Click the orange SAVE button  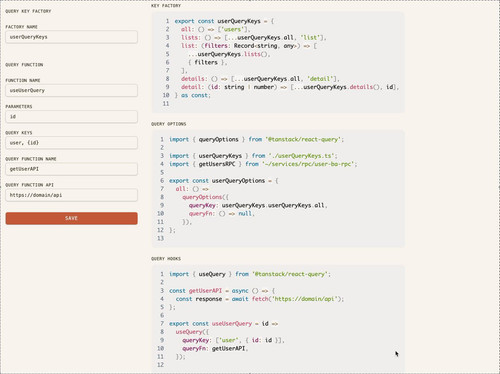71,218
